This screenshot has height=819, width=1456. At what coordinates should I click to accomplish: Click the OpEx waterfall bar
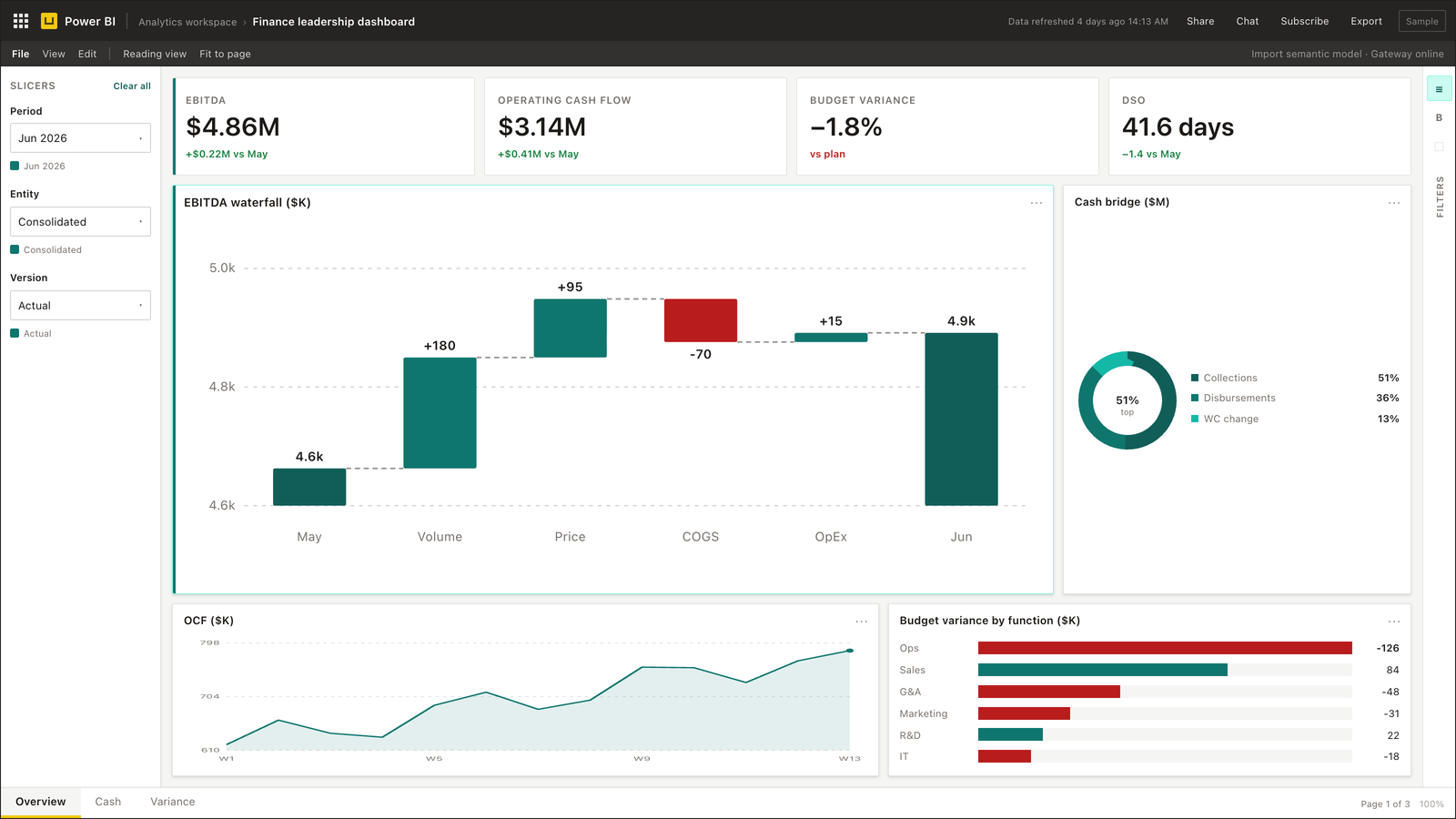tap(831, 338)
